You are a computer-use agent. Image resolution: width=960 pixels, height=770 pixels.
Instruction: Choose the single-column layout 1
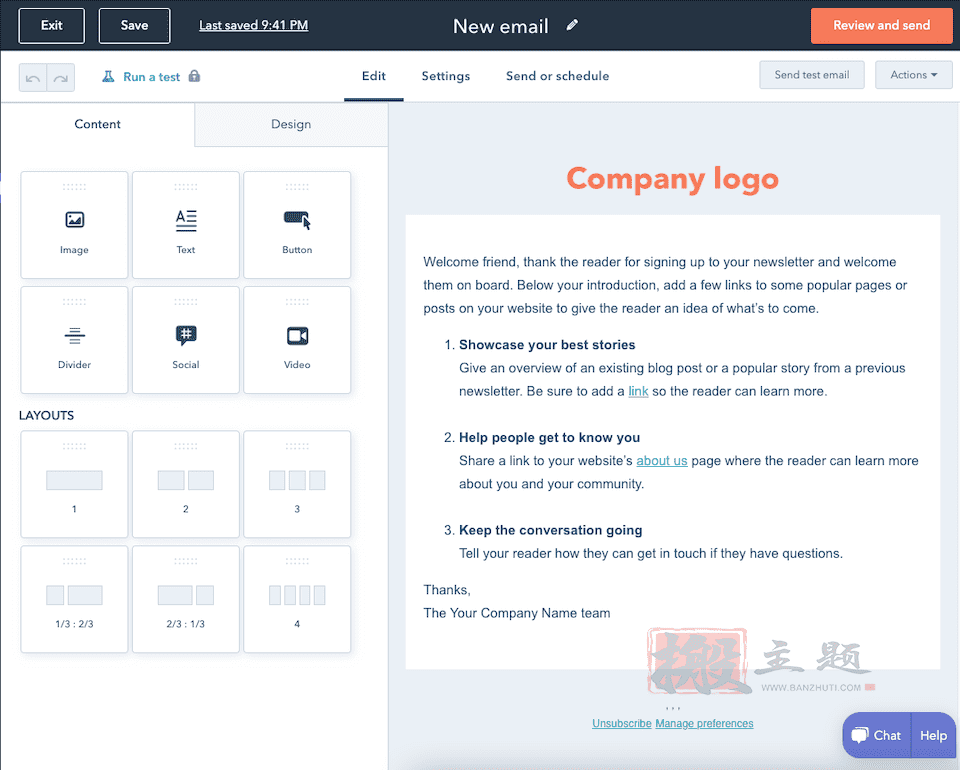pos(74,484)
